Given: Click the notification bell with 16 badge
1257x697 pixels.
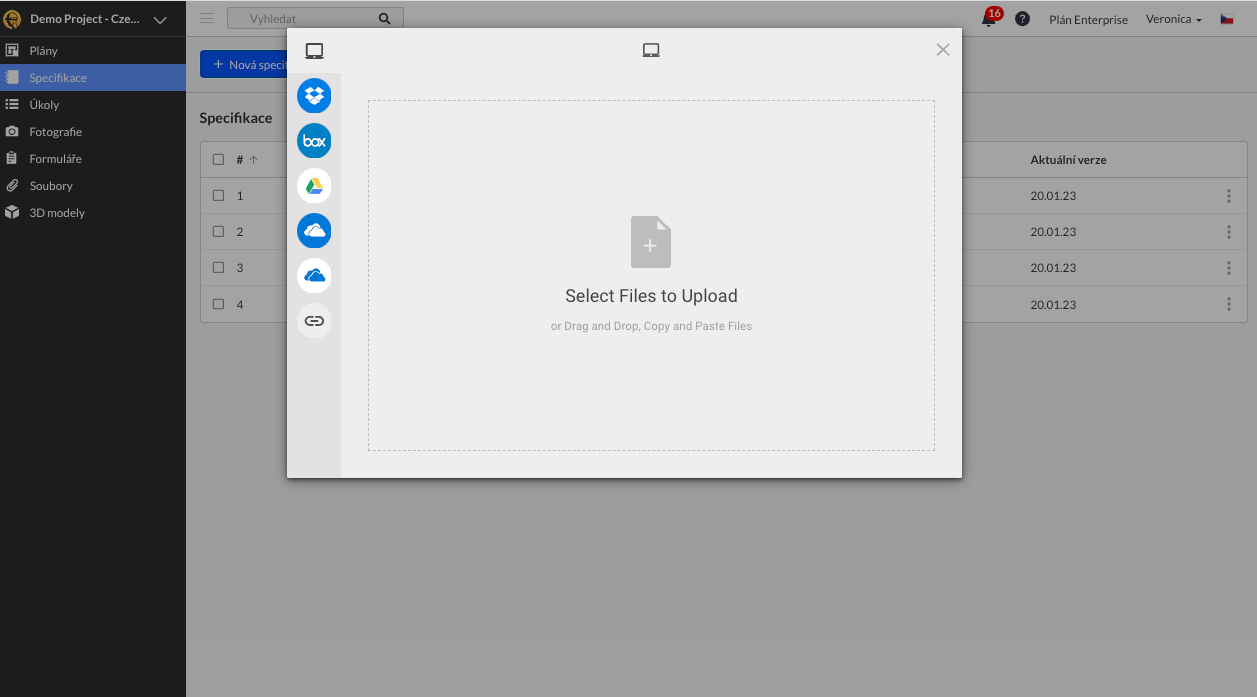Looking at the screenshot, I should tap(989, 19).
